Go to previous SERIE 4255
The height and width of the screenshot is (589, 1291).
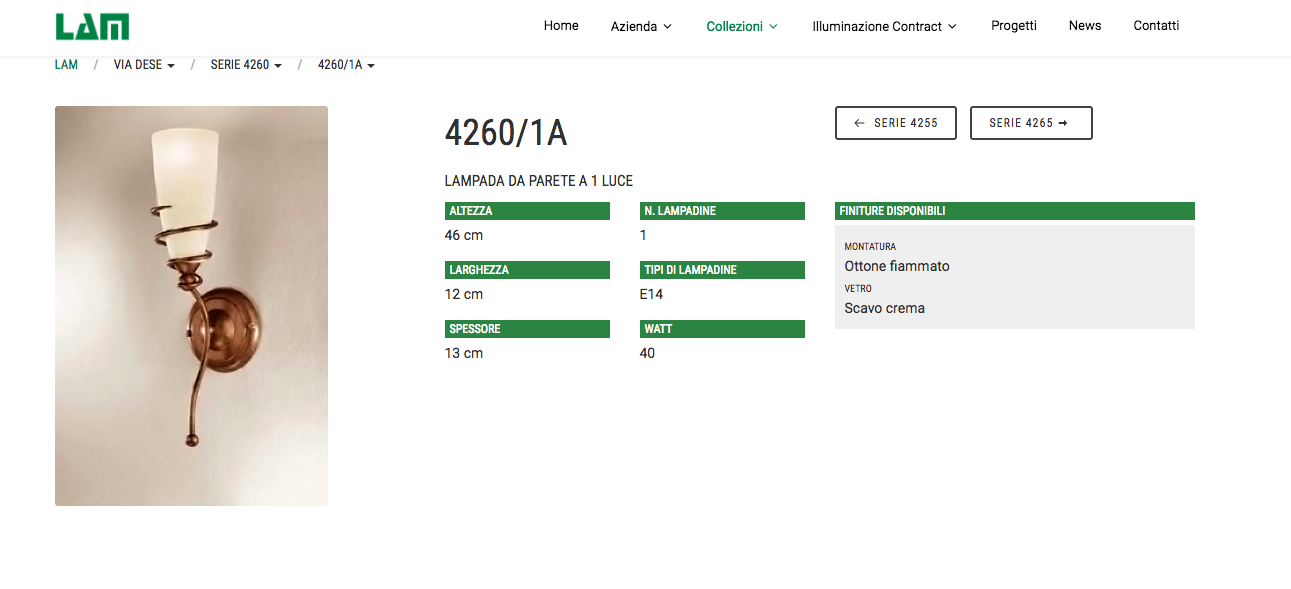(x=895, y=123)
